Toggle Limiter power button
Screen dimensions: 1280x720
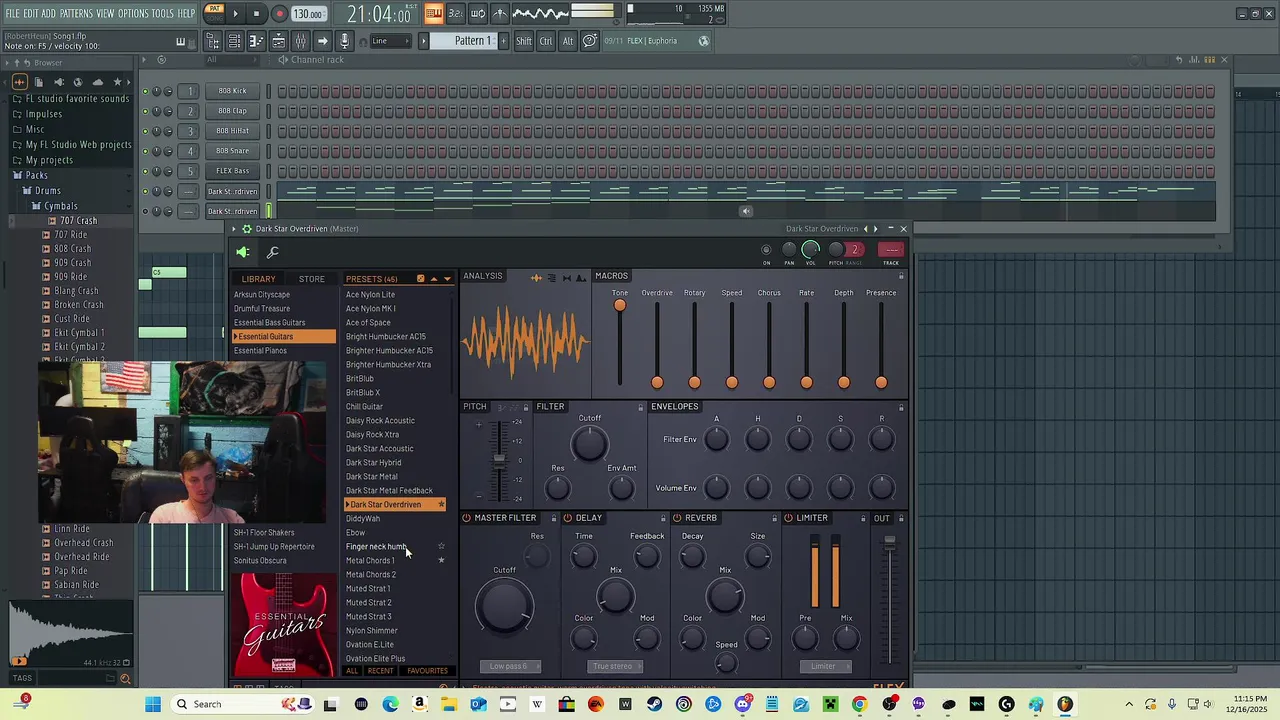[789, 518]
